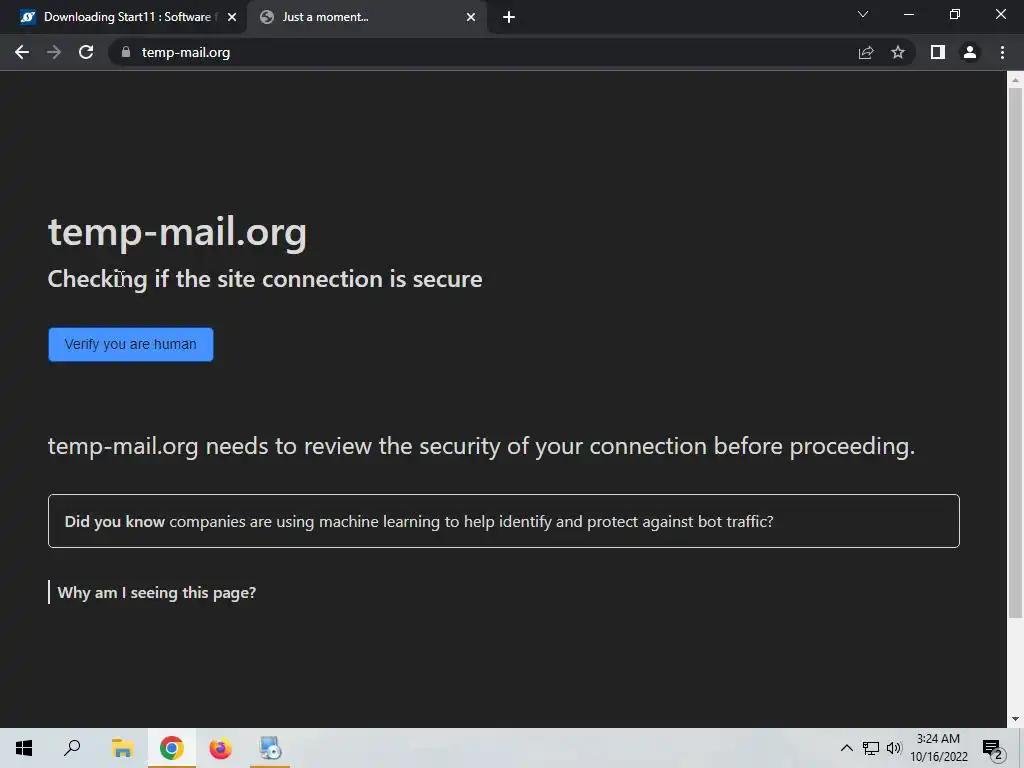View site info via the padlock icon
Image resolution: width=1024 pixels, height=768 pixels.
[x=126, y=52]
